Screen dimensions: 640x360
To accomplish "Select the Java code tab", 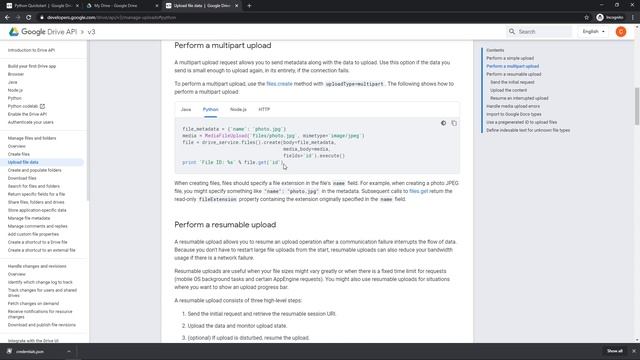I will coord(186,109).
